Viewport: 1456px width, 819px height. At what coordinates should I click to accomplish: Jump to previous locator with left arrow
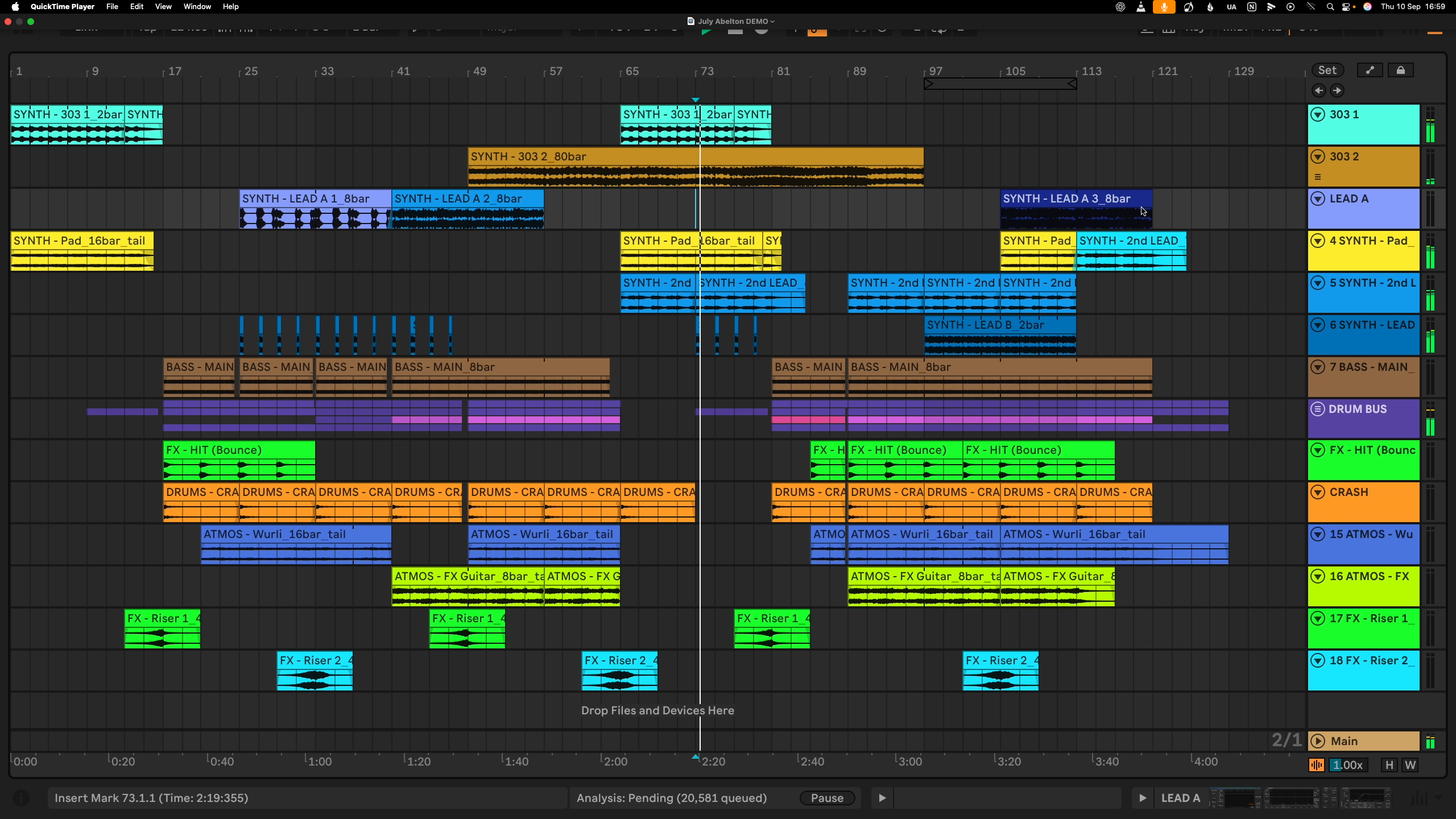tap(1319, 90)
